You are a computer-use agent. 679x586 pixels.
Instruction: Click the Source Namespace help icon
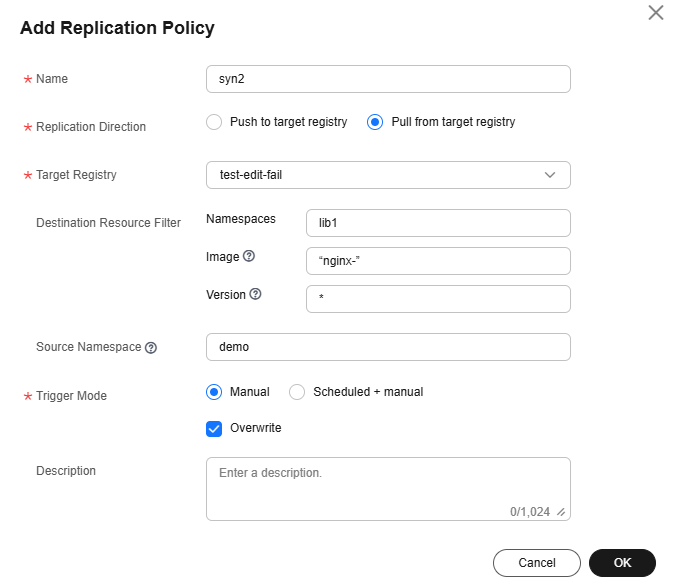coord(151,348)
